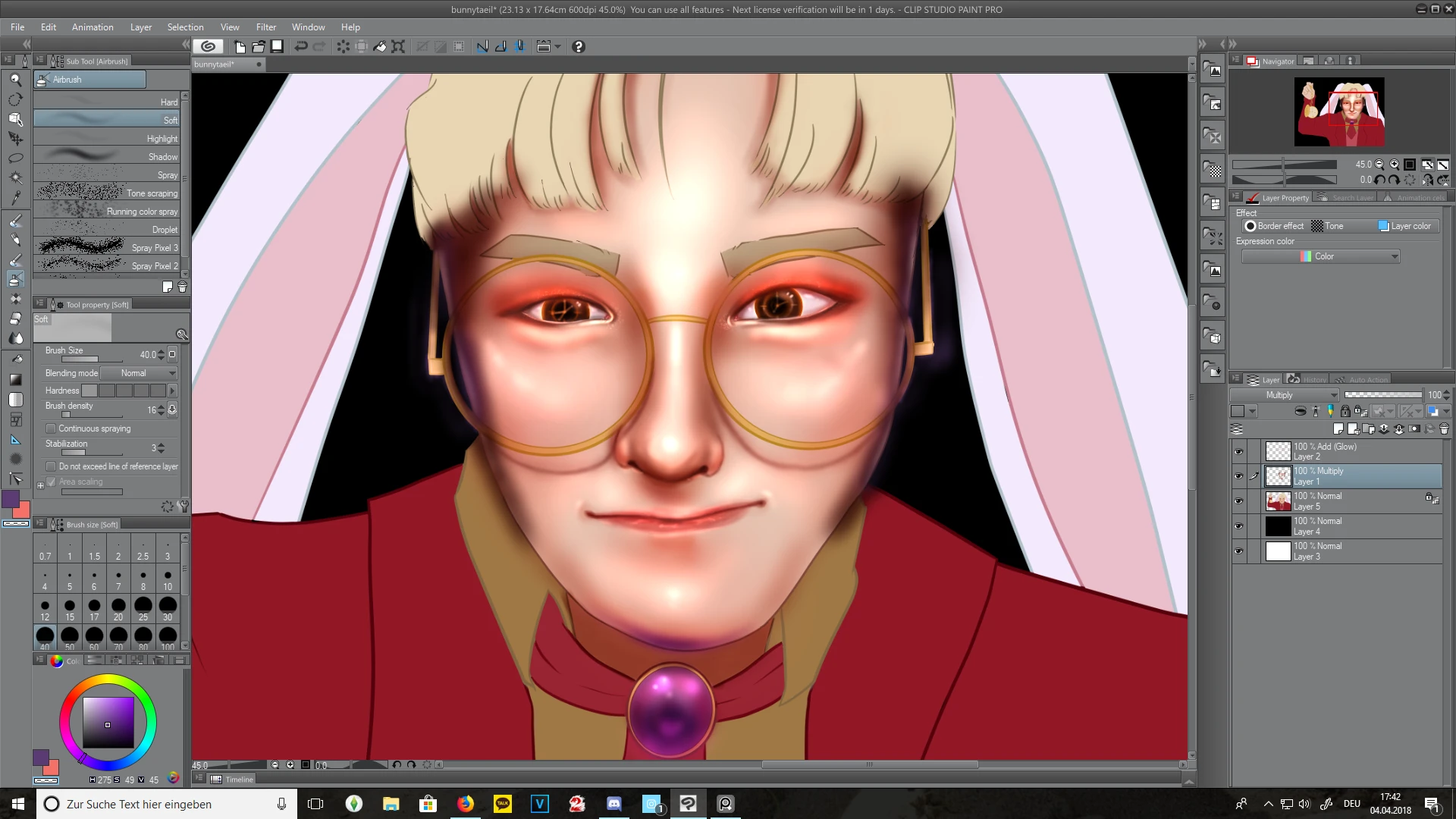Hide Layer 2 Add (Glow) visibility
Screen dimensions: 1456x819
click(1238, 452)
